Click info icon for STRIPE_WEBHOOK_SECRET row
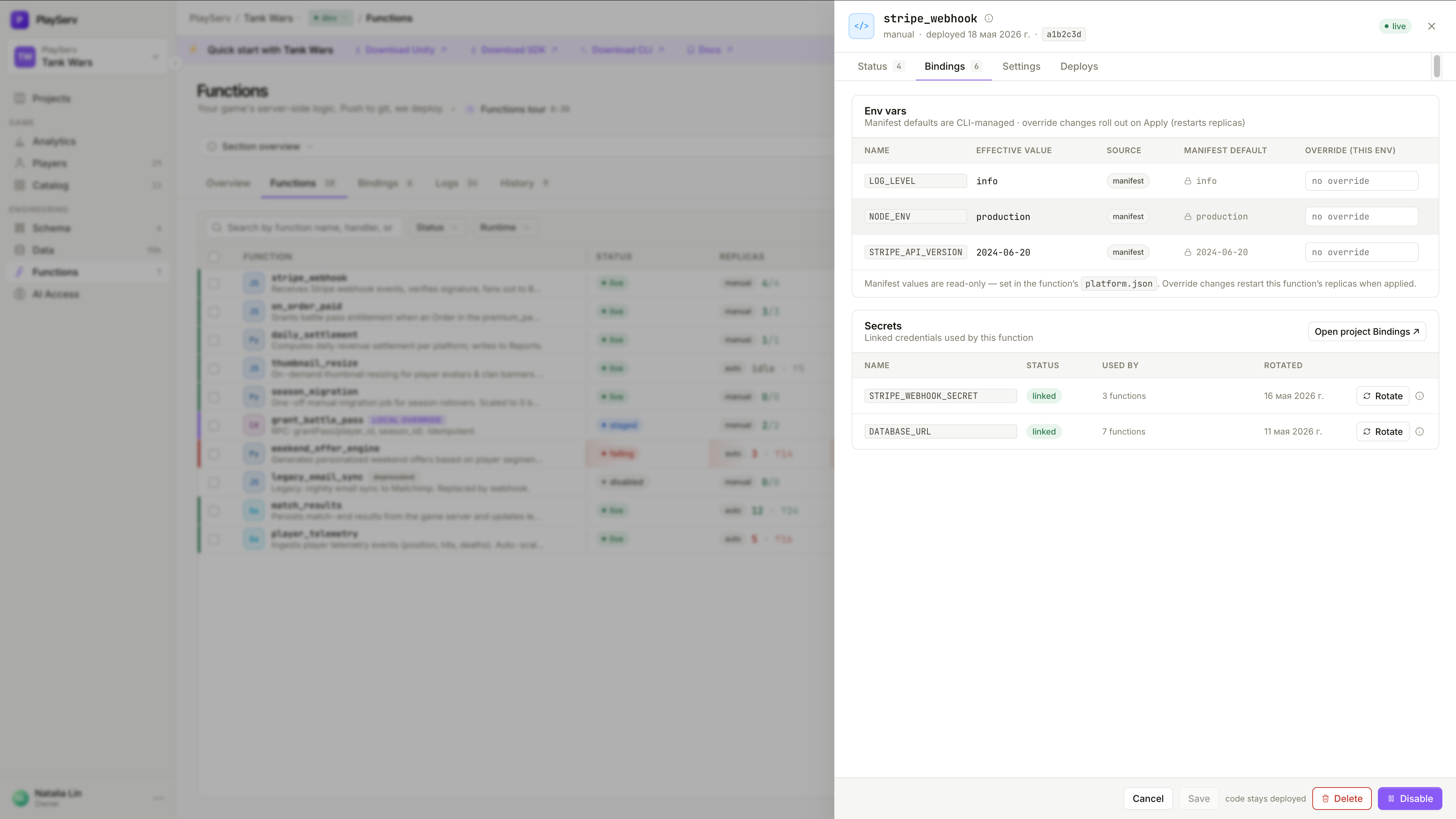The height and width of the screenshot is (819, 1456). pyautogui.click(x=1419, y=395)
